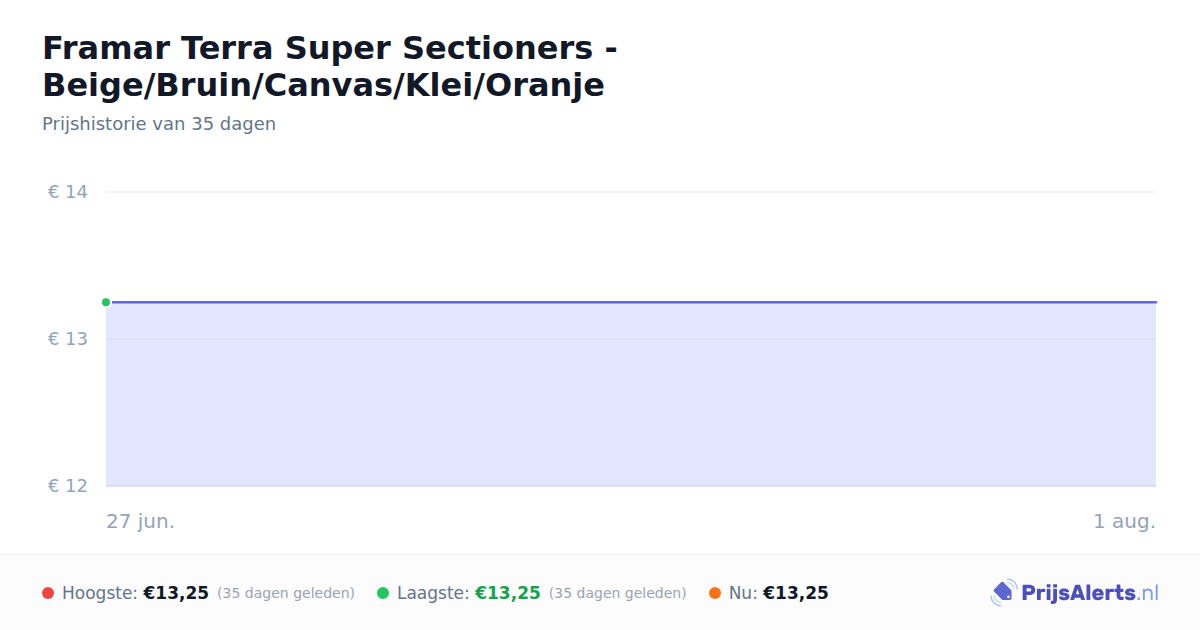Click the green Laagste €13,25 price value

[508, 593]
